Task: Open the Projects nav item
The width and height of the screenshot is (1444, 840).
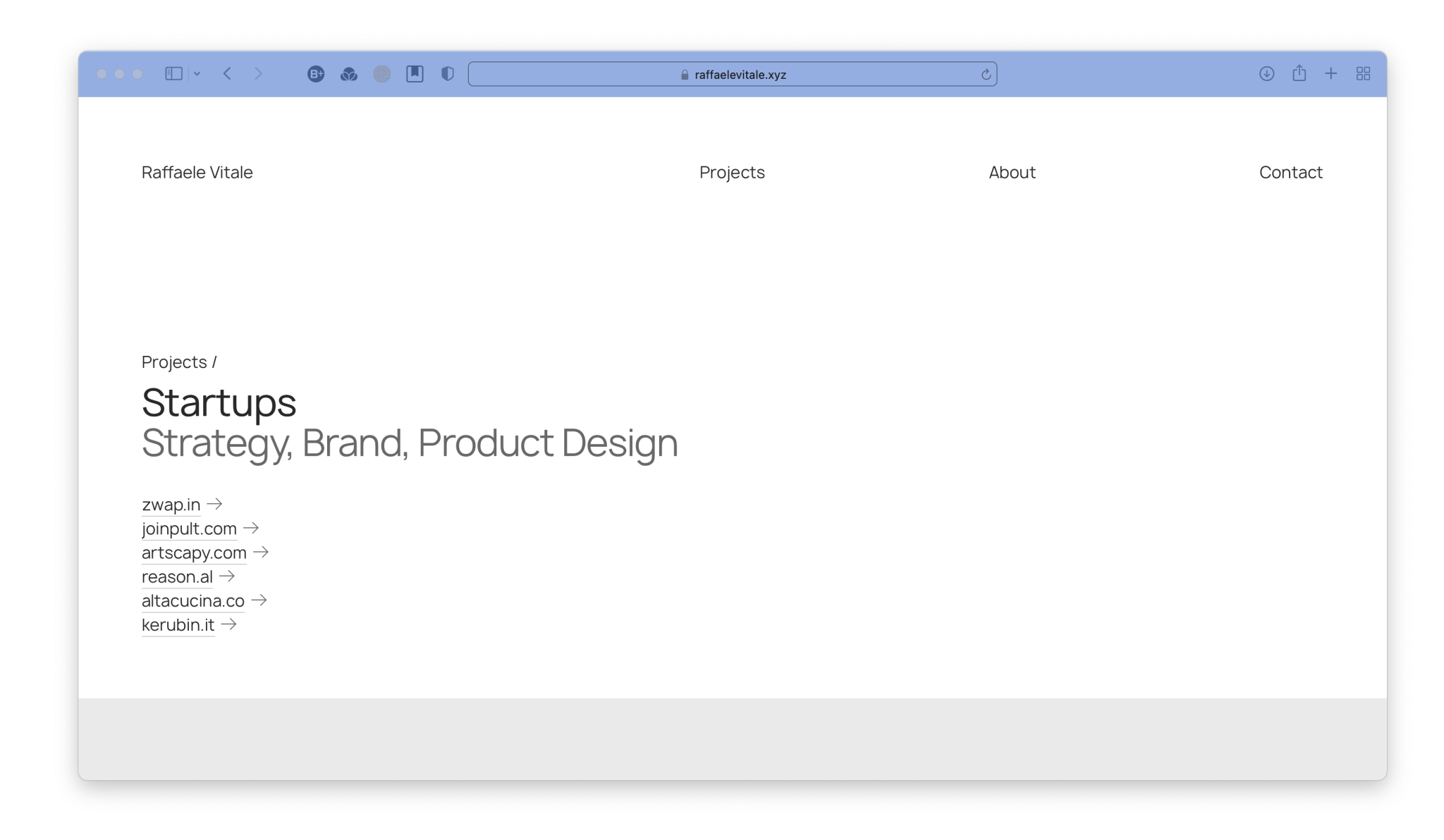Action: pos(732,173)
